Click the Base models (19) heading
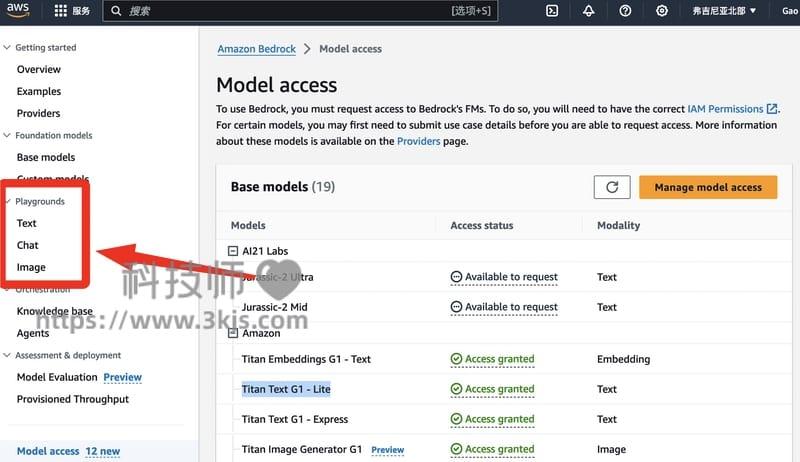 coord(283,187)
